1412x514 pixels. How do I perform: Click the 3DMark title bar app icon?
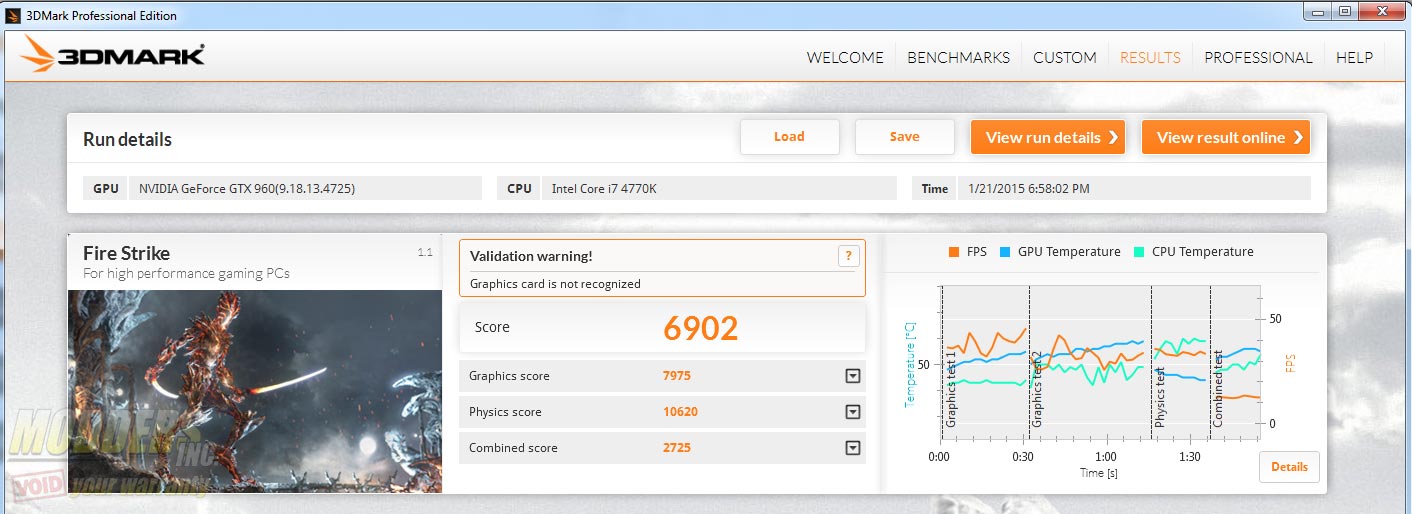pos(13,15)
